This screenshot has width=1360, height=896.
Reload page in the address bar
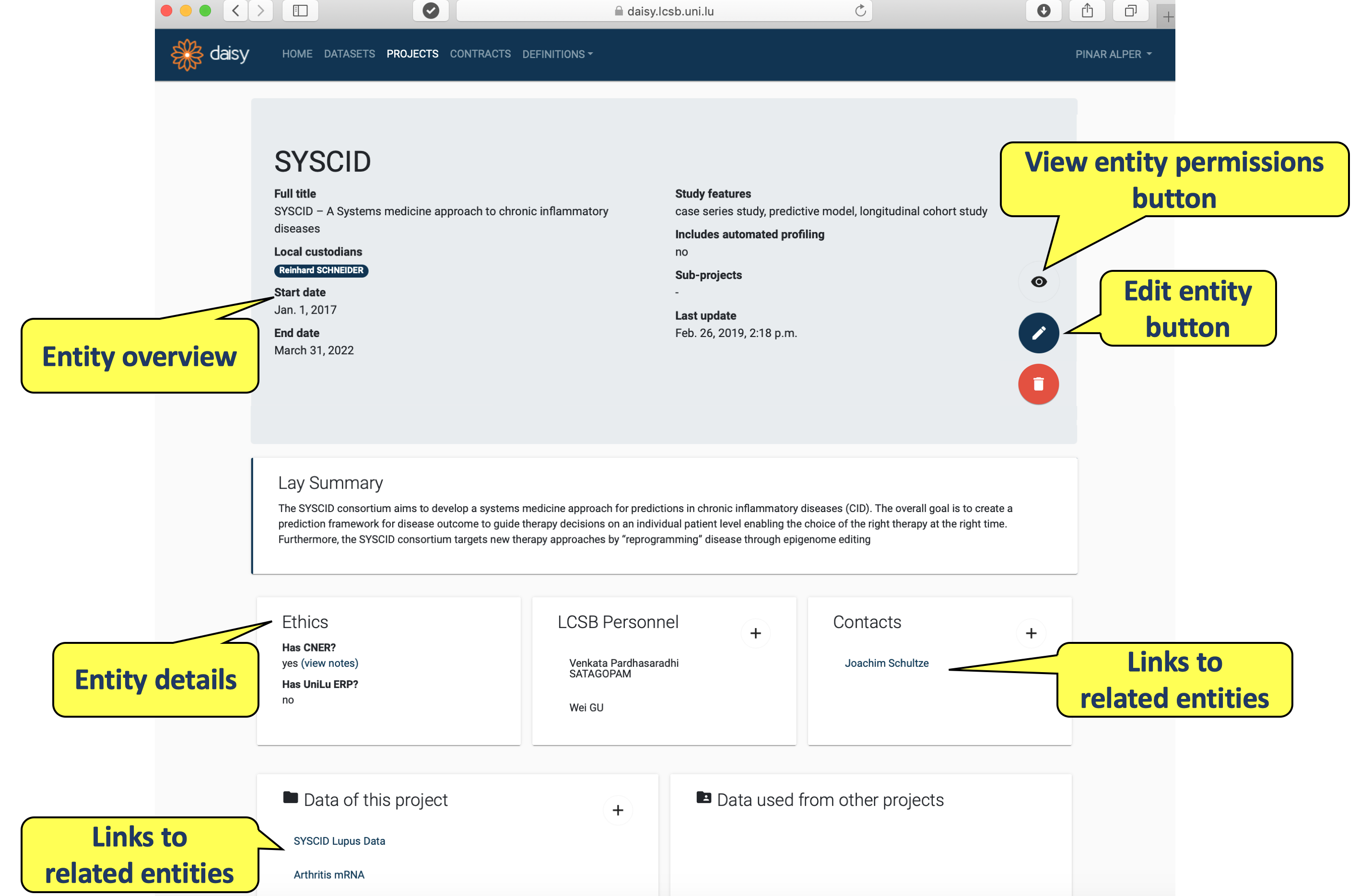[860, 11]
